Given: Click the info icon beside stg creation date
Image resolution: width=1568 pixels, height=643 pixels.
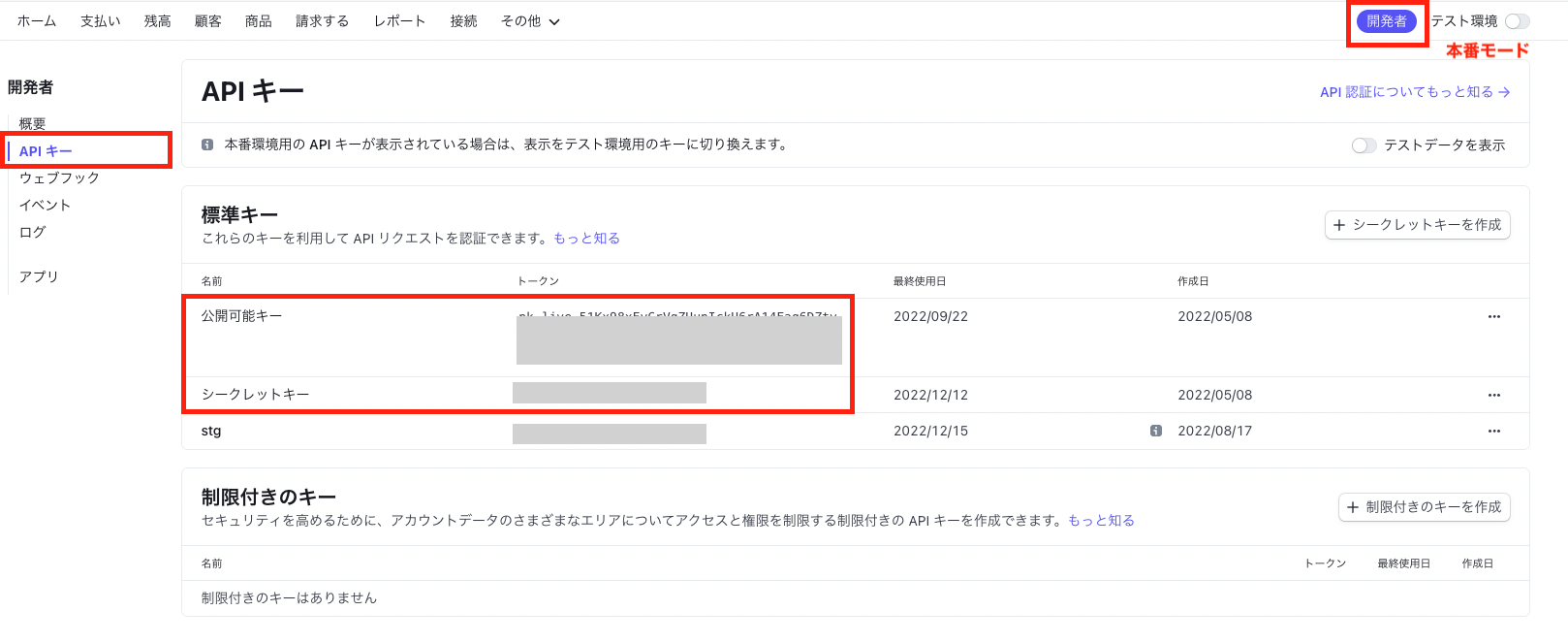Looking at the screenshot, I should click(1155, 432).
